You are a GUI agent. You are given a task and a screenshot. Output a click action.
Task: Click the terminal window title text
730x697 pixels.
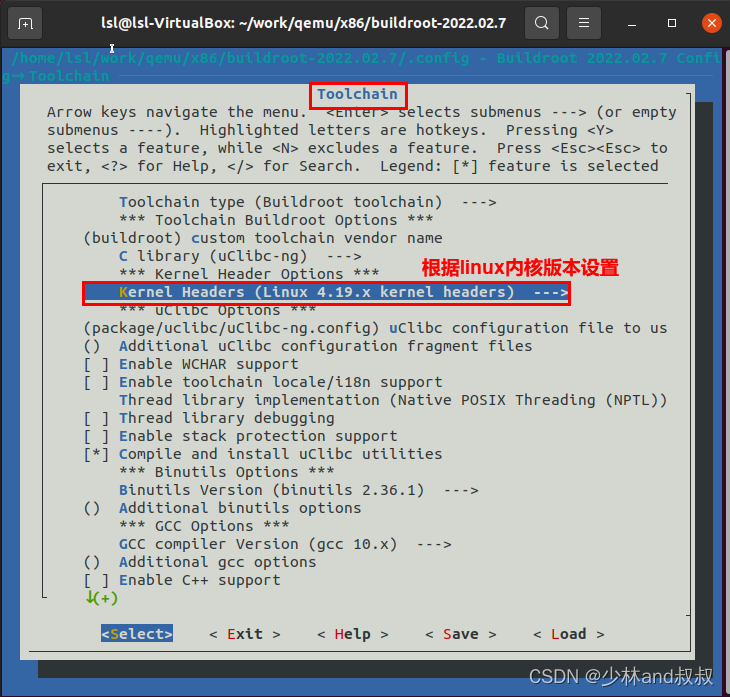304,23
